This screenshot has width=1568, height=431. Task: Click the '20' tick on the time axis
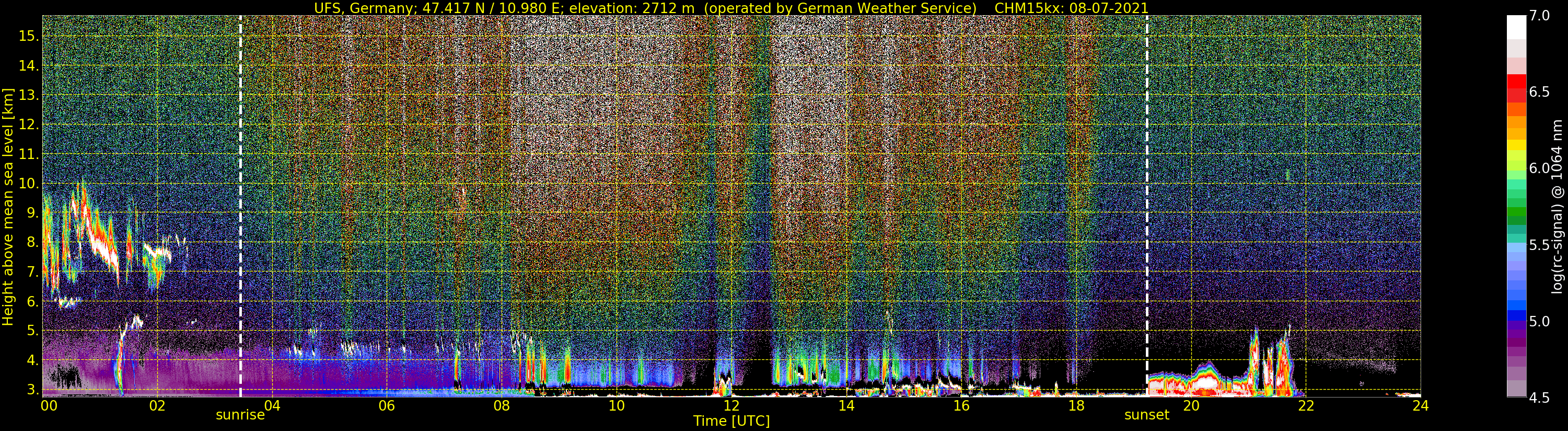pos(1191,405)
